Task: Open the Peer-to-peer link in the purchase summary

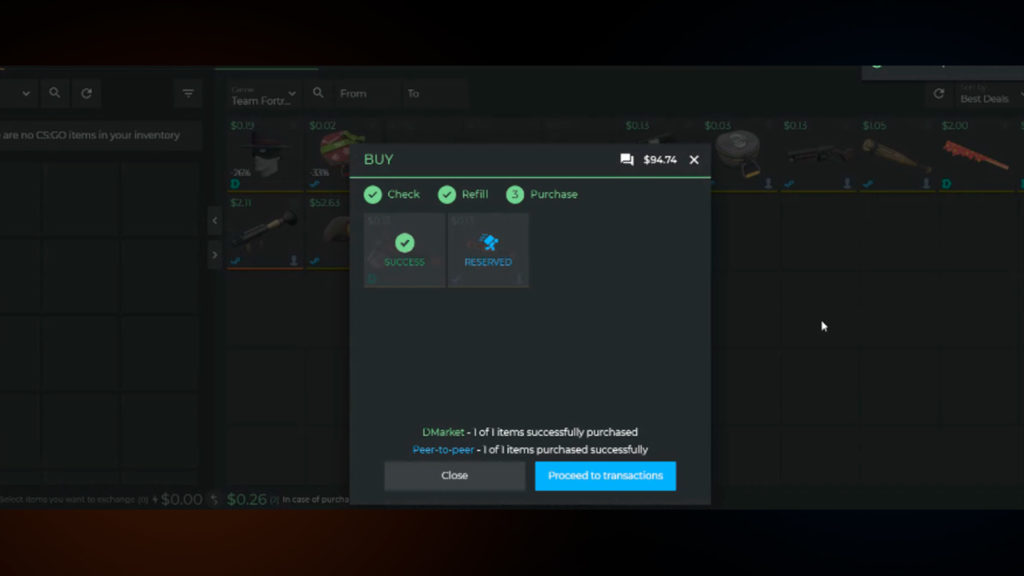Action: [443, 450]
